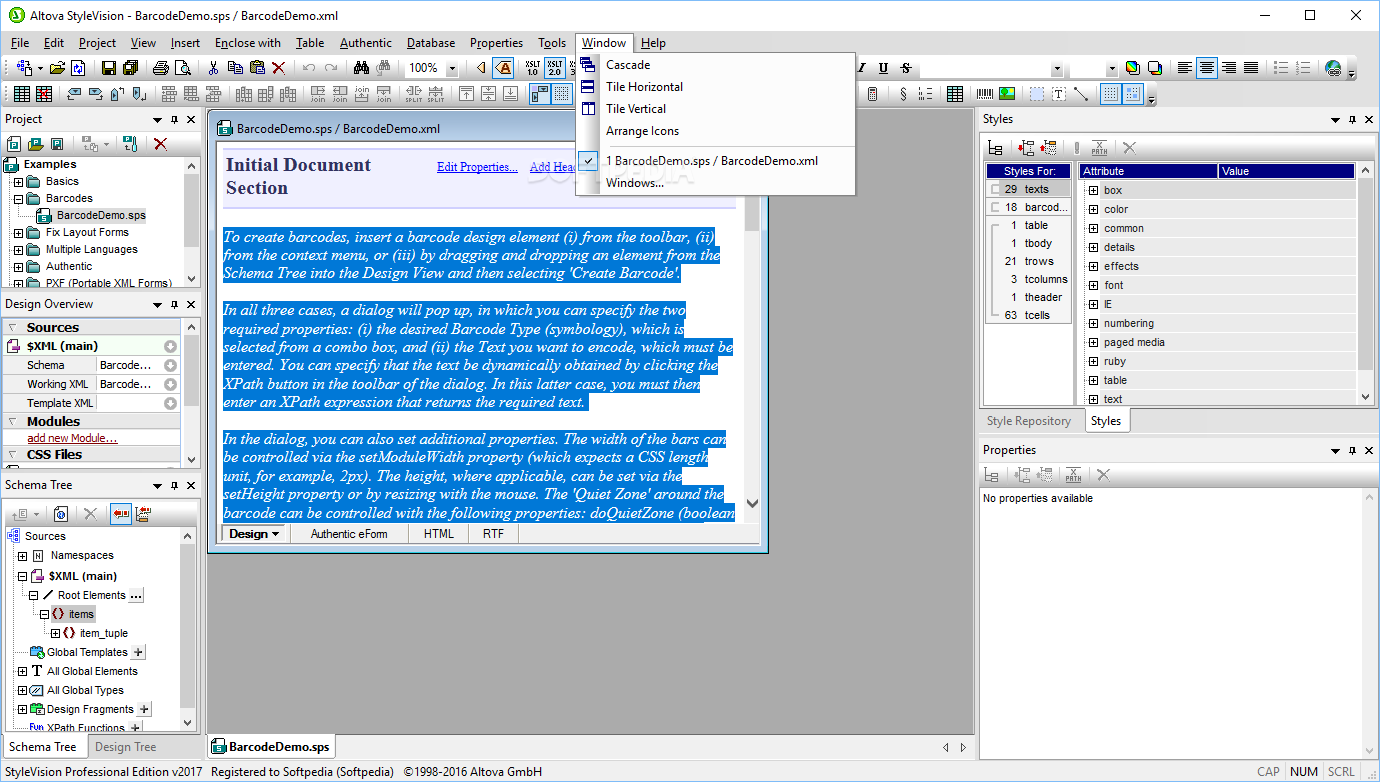Screen dimensions: 1380x782
Task: Toggle the red arrow sync button in Schema Tree
Action: tap(121, 514)
